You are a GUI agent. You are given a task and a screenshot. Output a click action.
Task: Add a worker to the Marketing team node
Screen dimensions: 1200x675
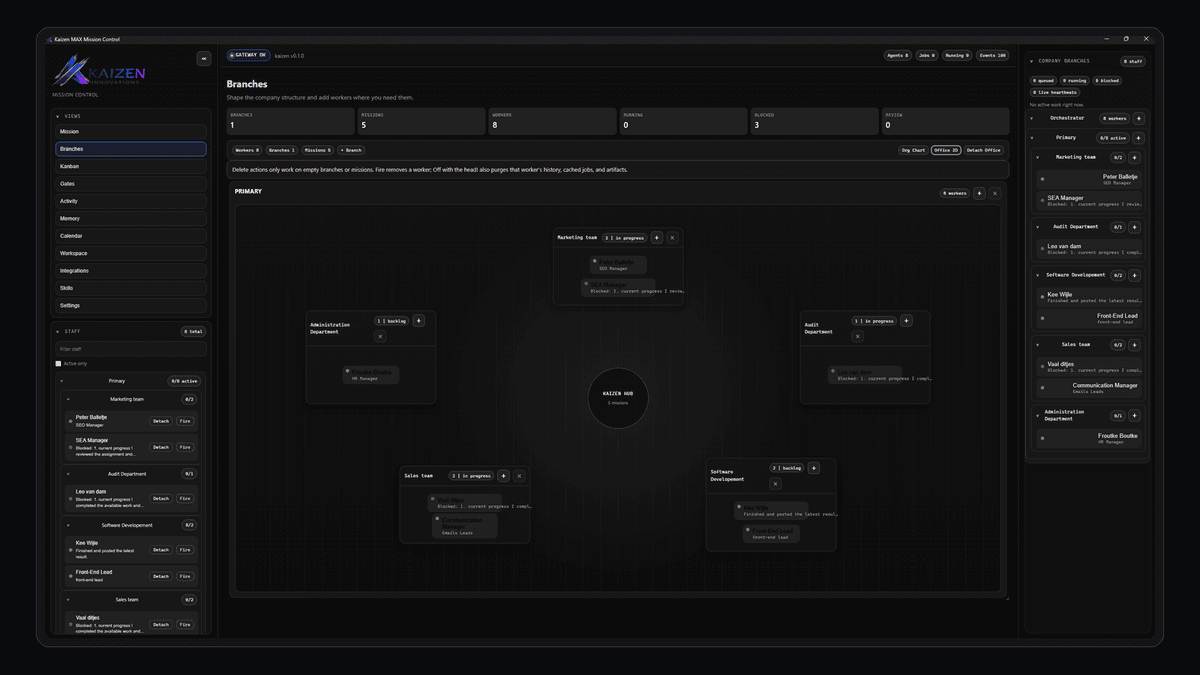coord(656,237)
